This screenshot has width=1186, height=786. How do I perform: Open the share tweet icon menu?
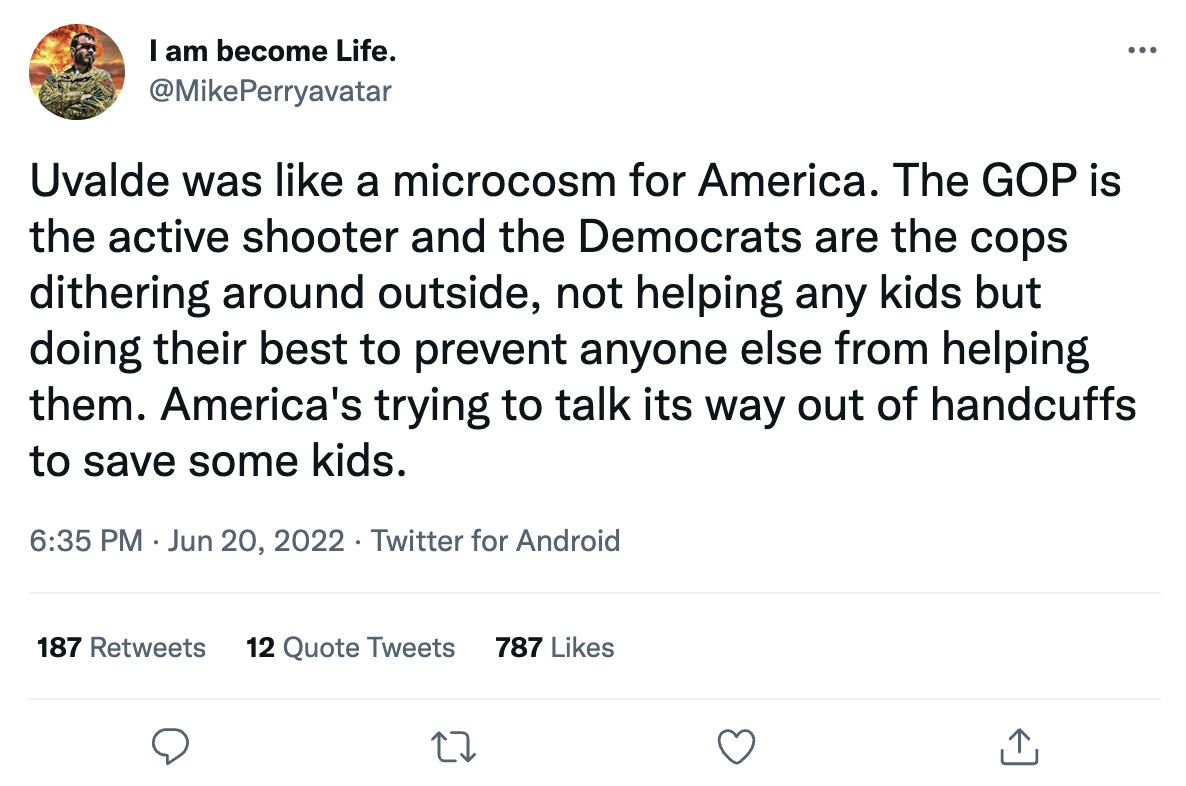click(x=1020, y=745)
